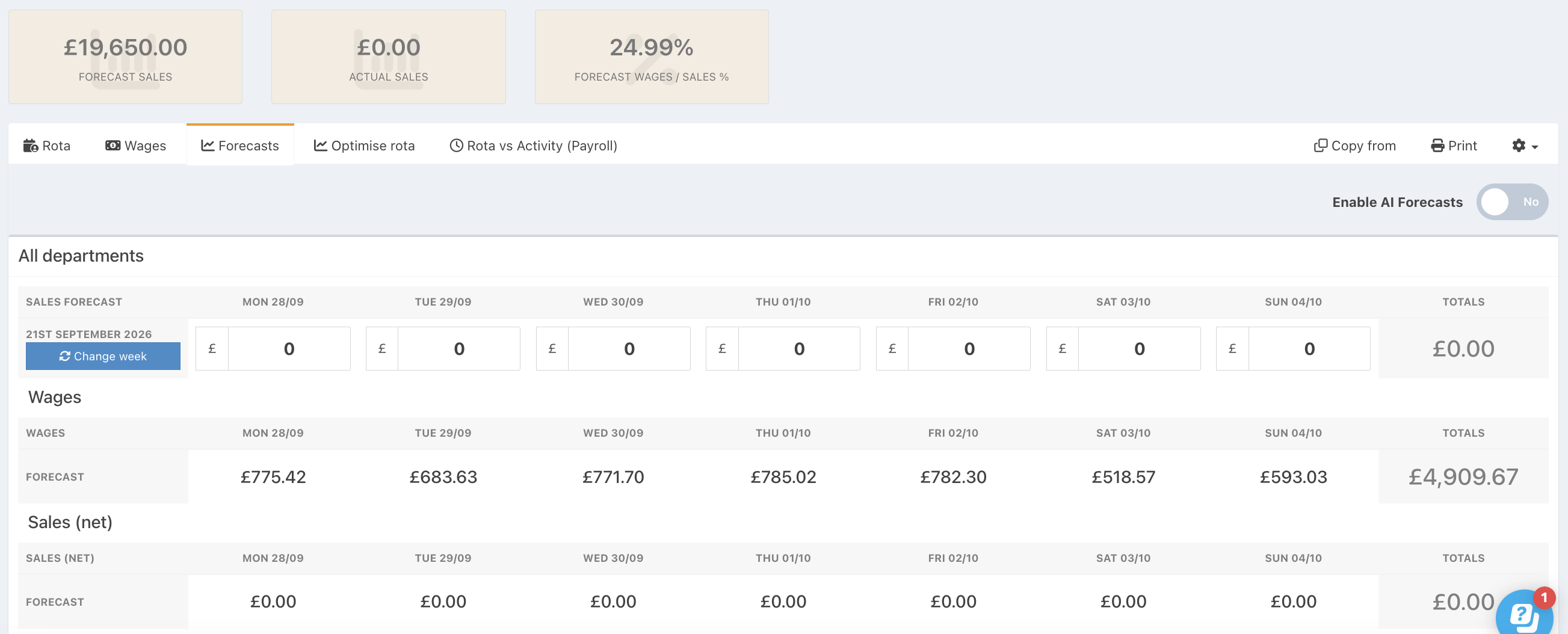Click the Optimise rota chart icon

click(320, 146)
